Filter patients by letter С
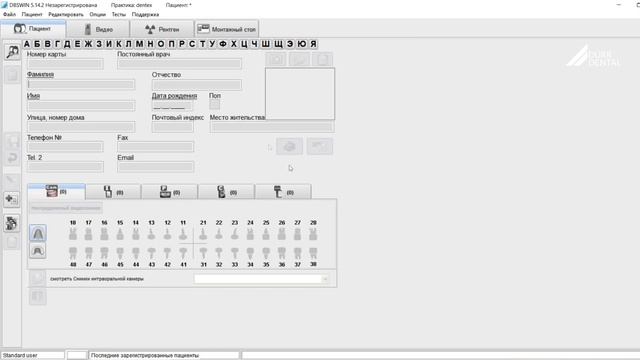 point(192,44)
